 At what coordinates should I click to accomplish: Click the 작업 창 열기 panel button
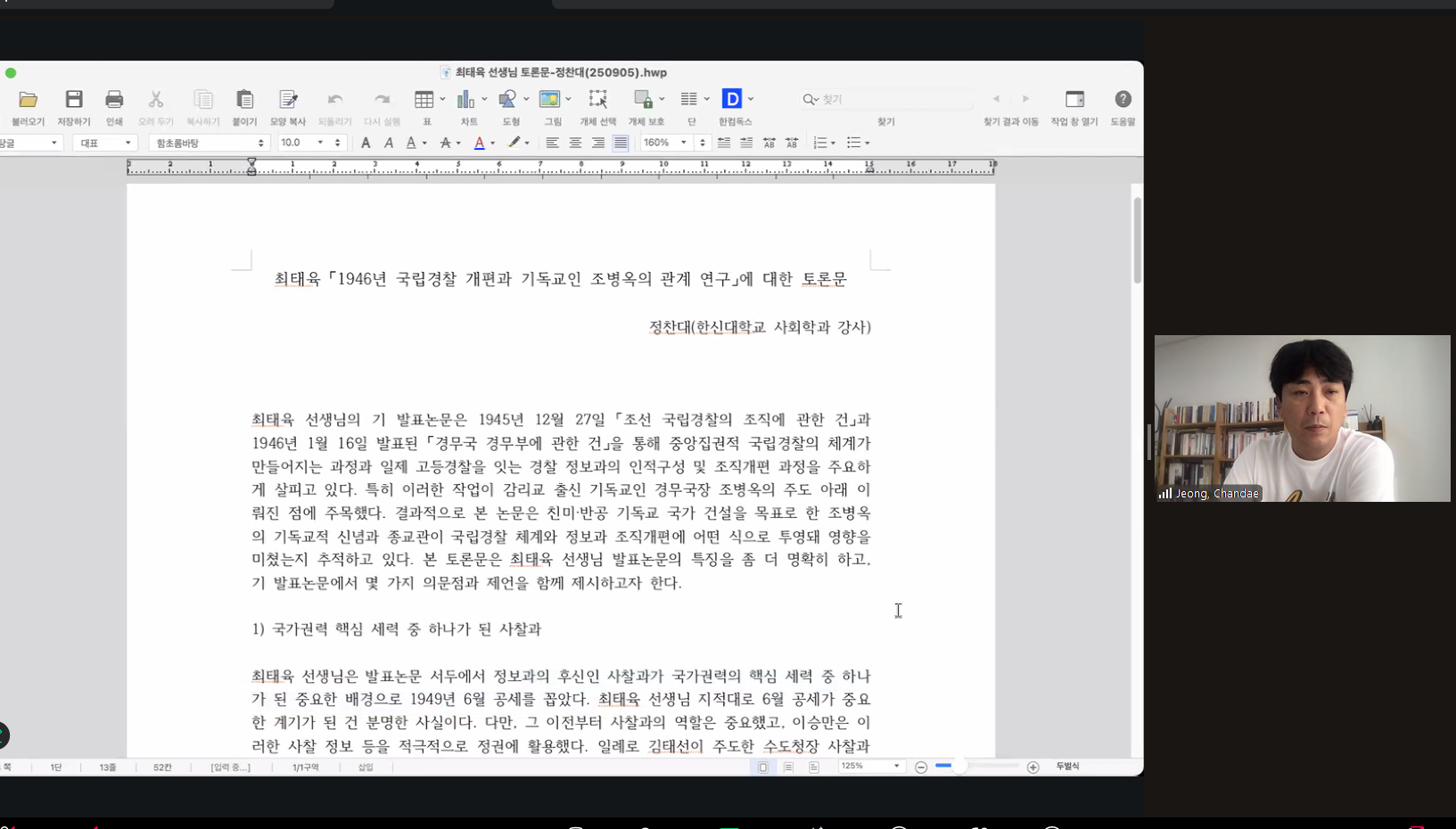(x=1074, y=100)
